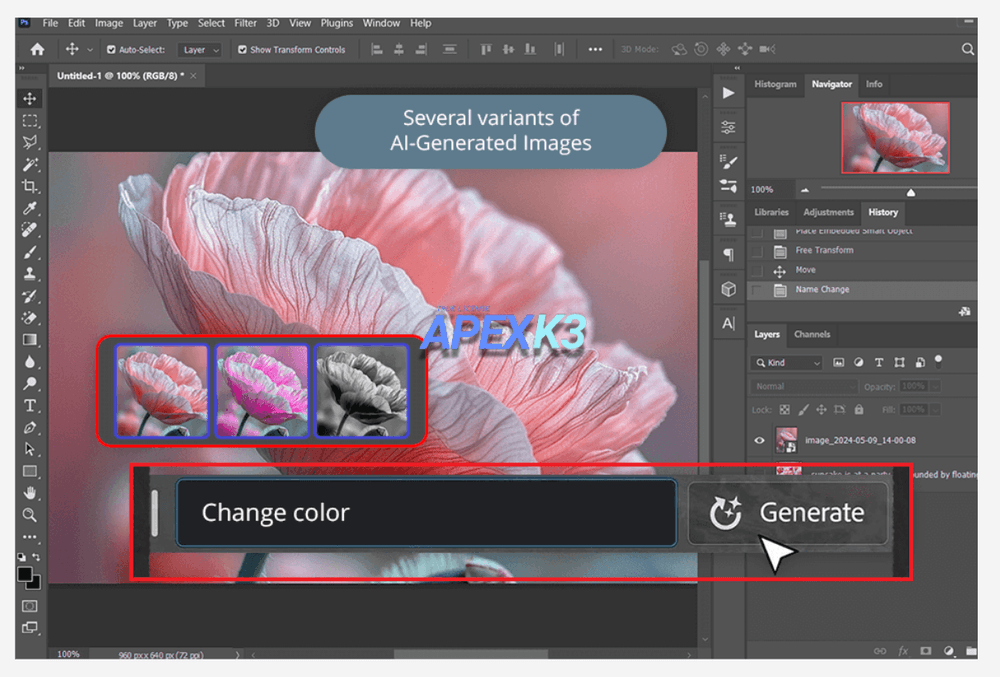Expand the Normal blend mode dropdown

(x=805, y=386)
